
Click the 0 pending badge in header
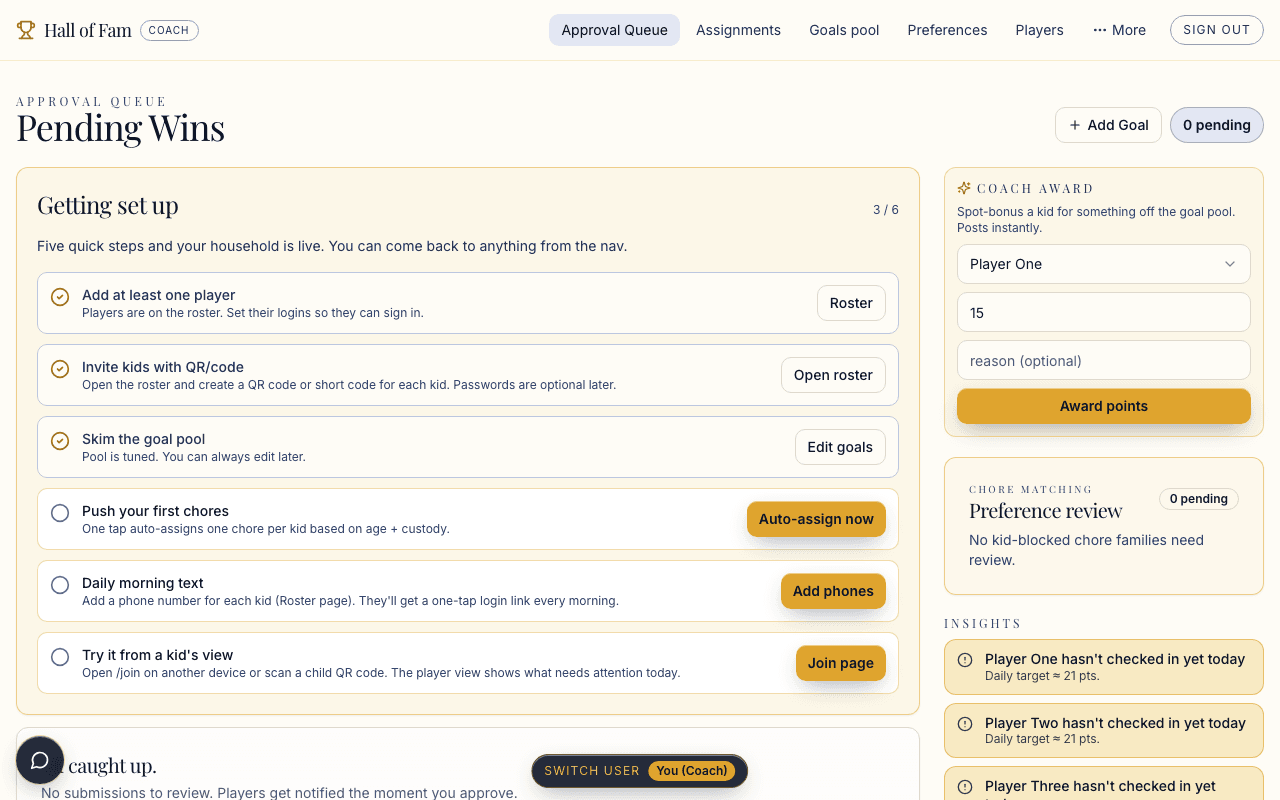pyautogui.click(x=1217, y=125)
